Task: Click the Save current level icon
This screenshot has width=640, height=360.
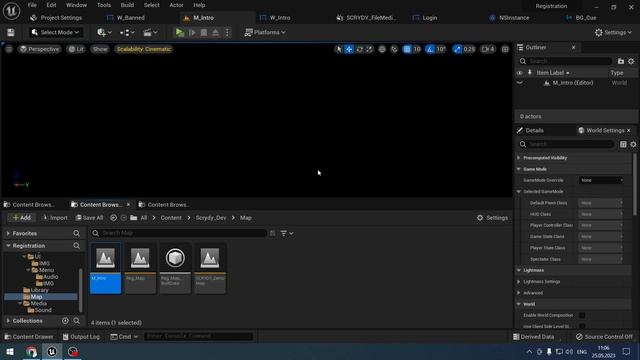Action: coord(11,32)
